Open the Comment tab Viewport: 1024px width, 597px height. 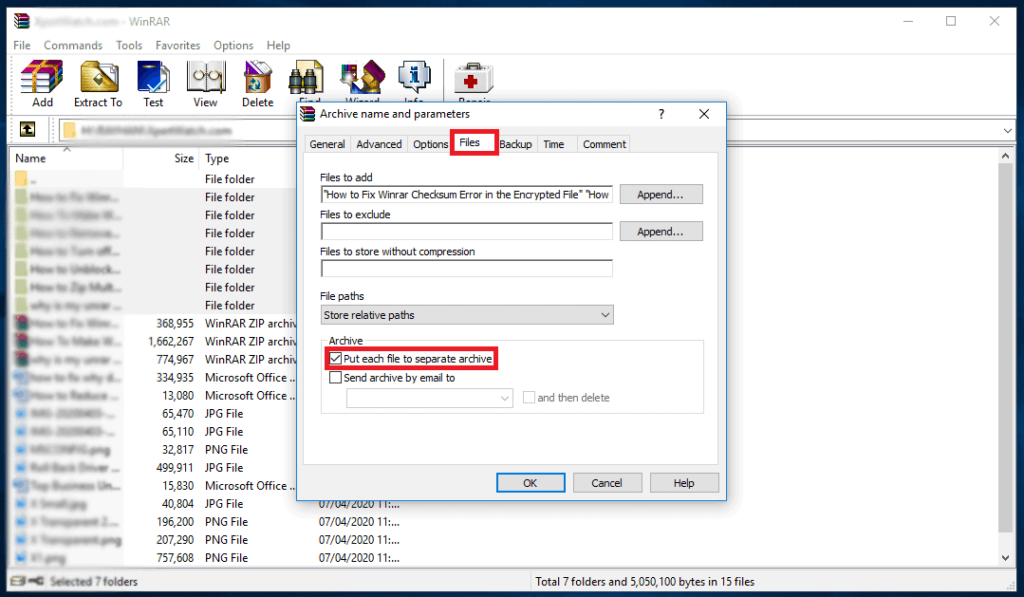coord(604,144)
